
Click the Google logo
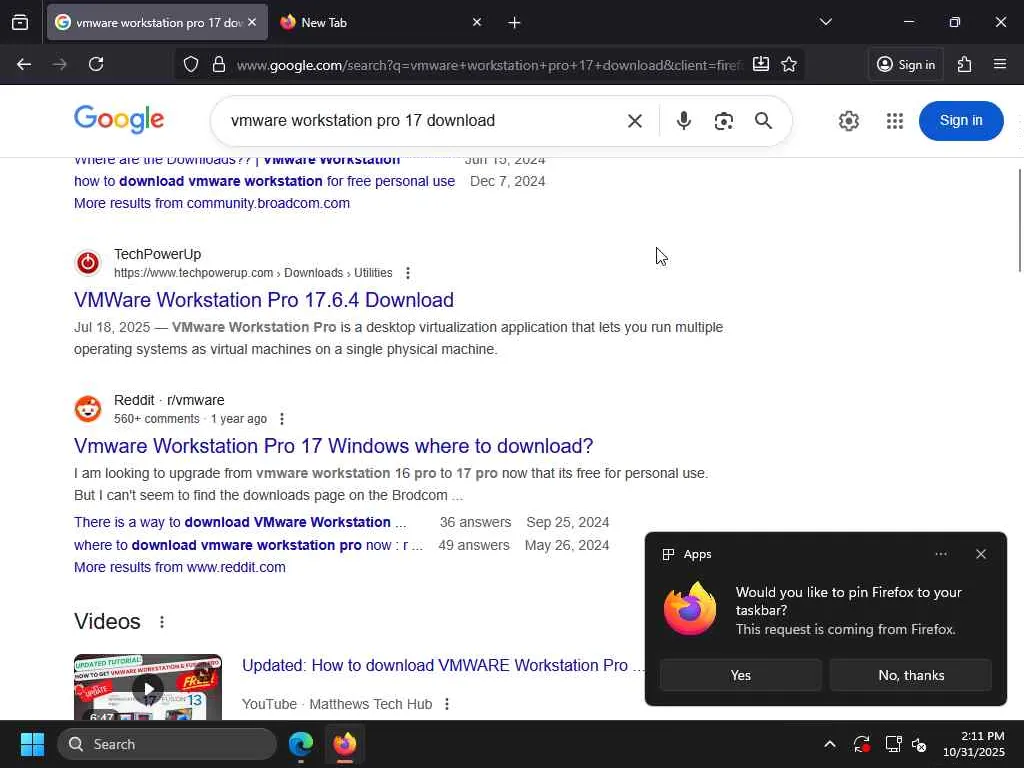119,120
